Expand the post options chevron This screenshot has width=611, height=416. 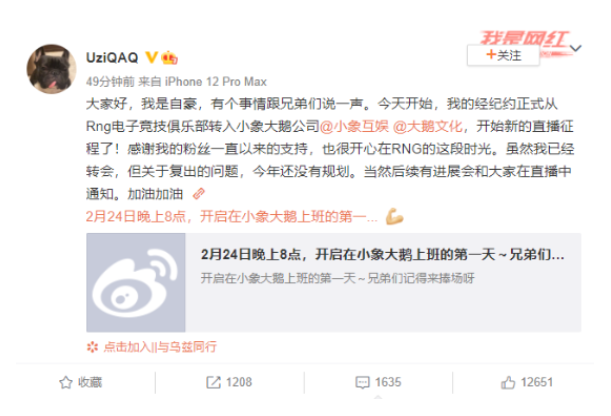576,48
